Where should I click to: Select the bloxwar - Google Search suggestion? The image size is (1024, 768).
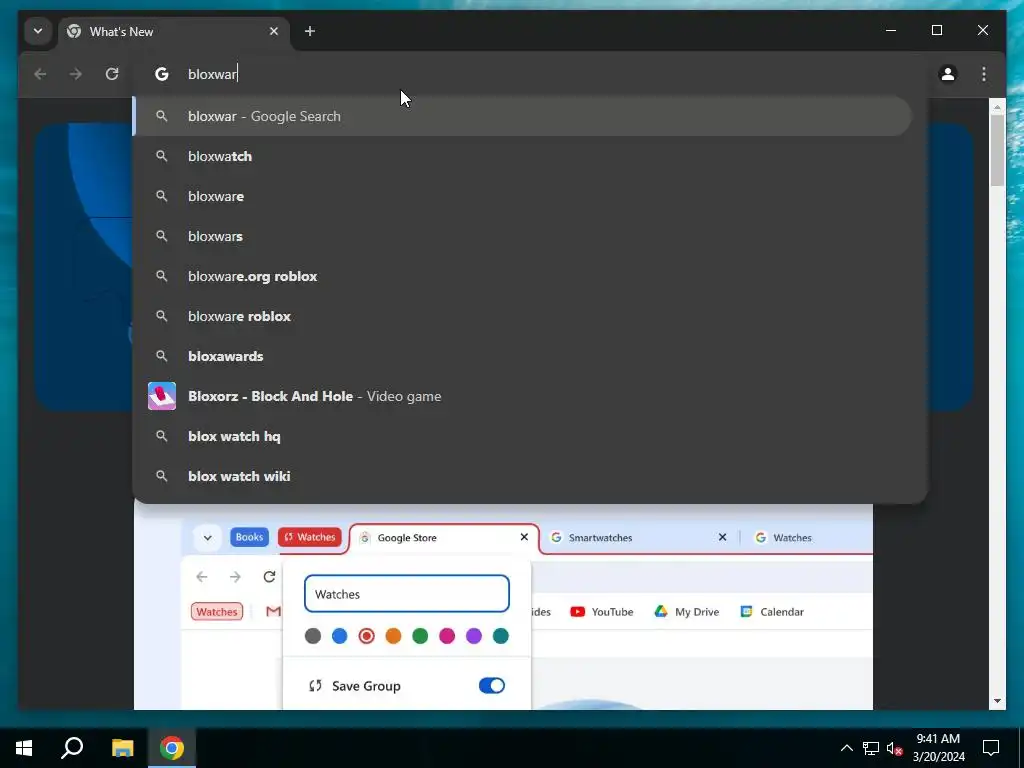click(x=522, y=116)
